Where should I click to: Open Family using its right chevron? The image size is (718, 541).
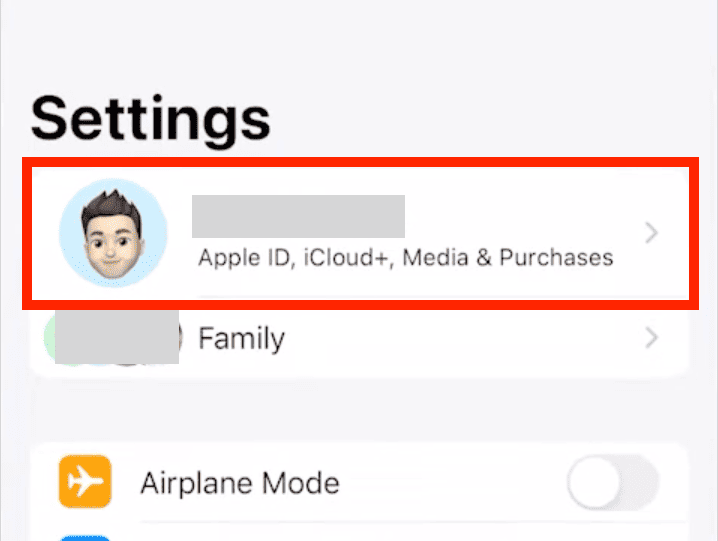pyautogui.click(x=651, y=338)
